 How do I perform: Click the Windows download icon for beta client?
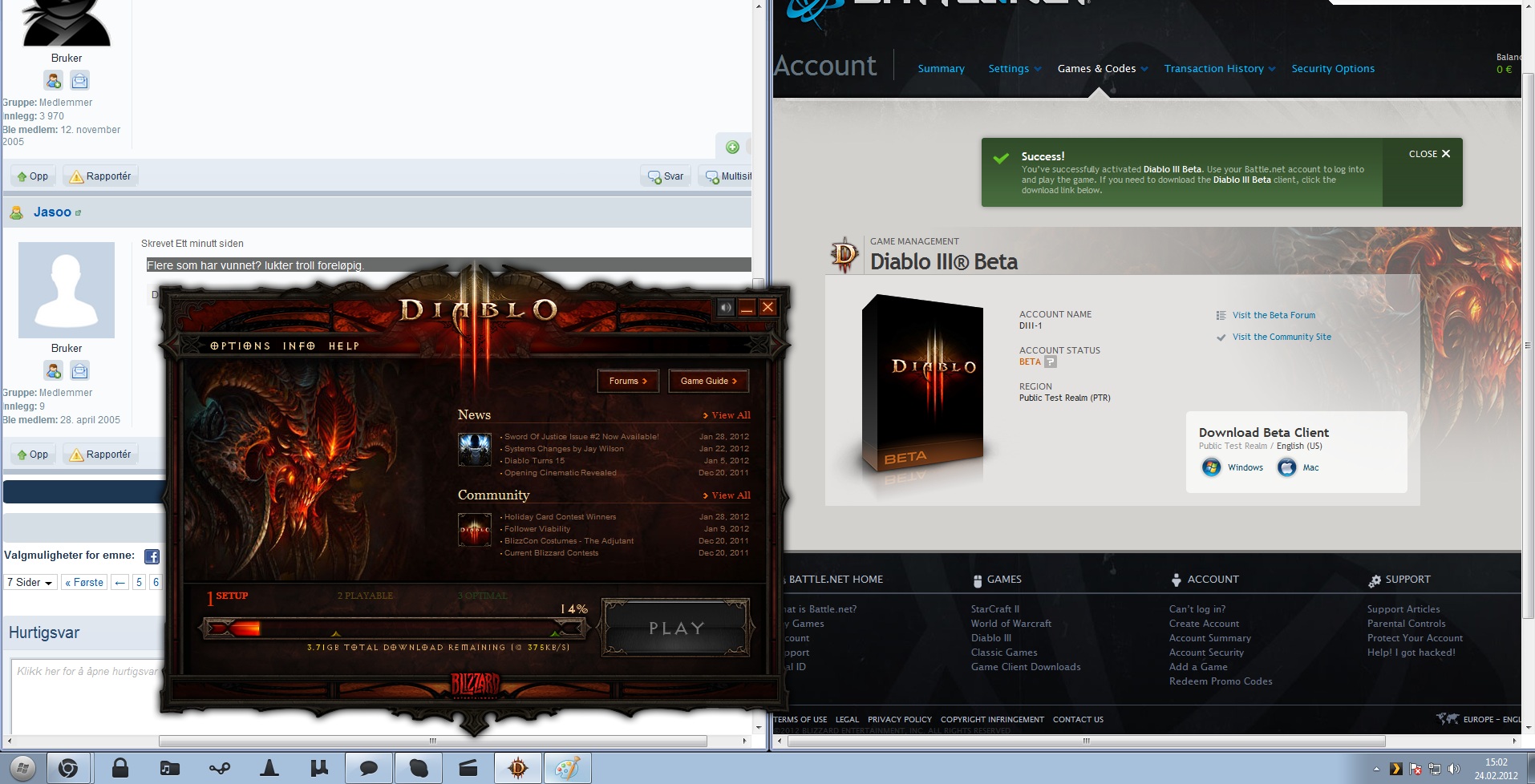[x=1211, y=467]
